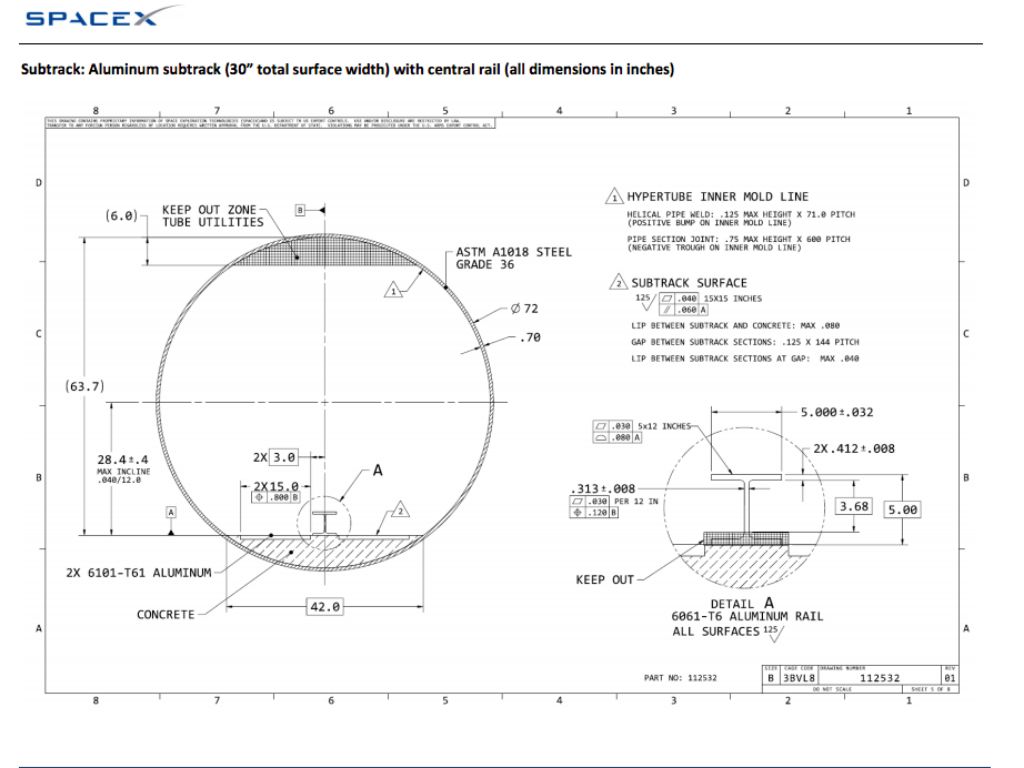Click flag note triangle 1 on tube wall
The height and width of the screenshot is (768, 1024).
pos(393,291)
